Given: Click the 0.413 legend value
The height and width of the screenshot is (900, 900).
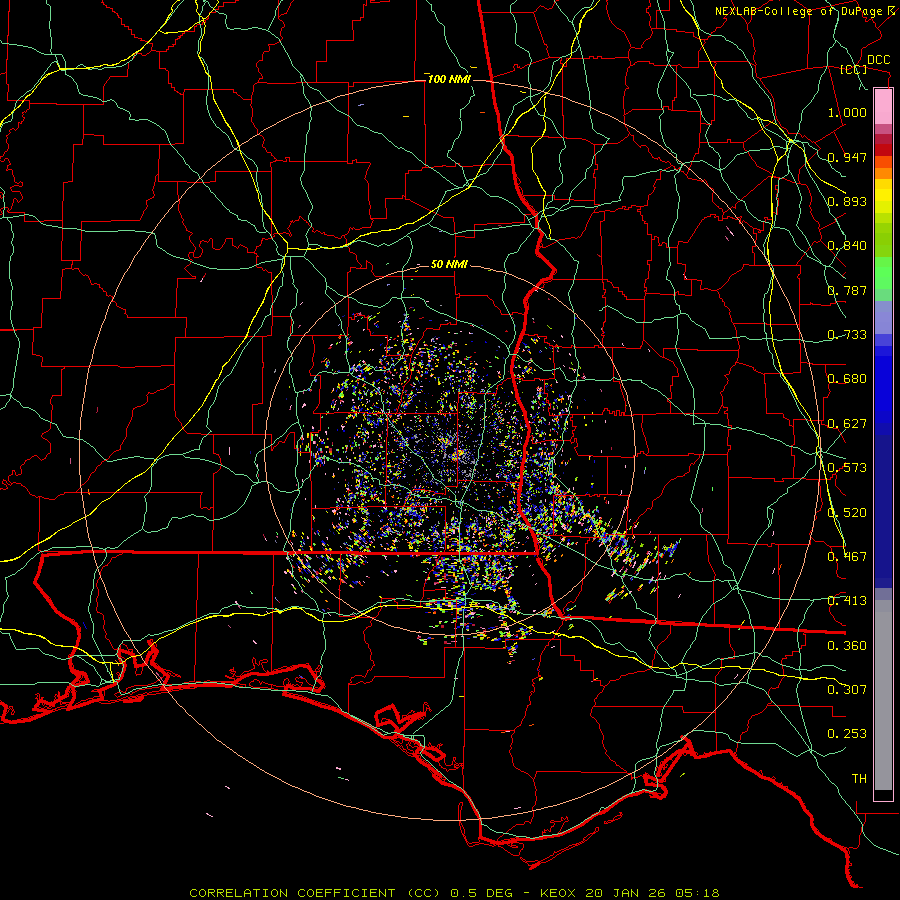Looking at the screenshot, I should coord(847,601).
